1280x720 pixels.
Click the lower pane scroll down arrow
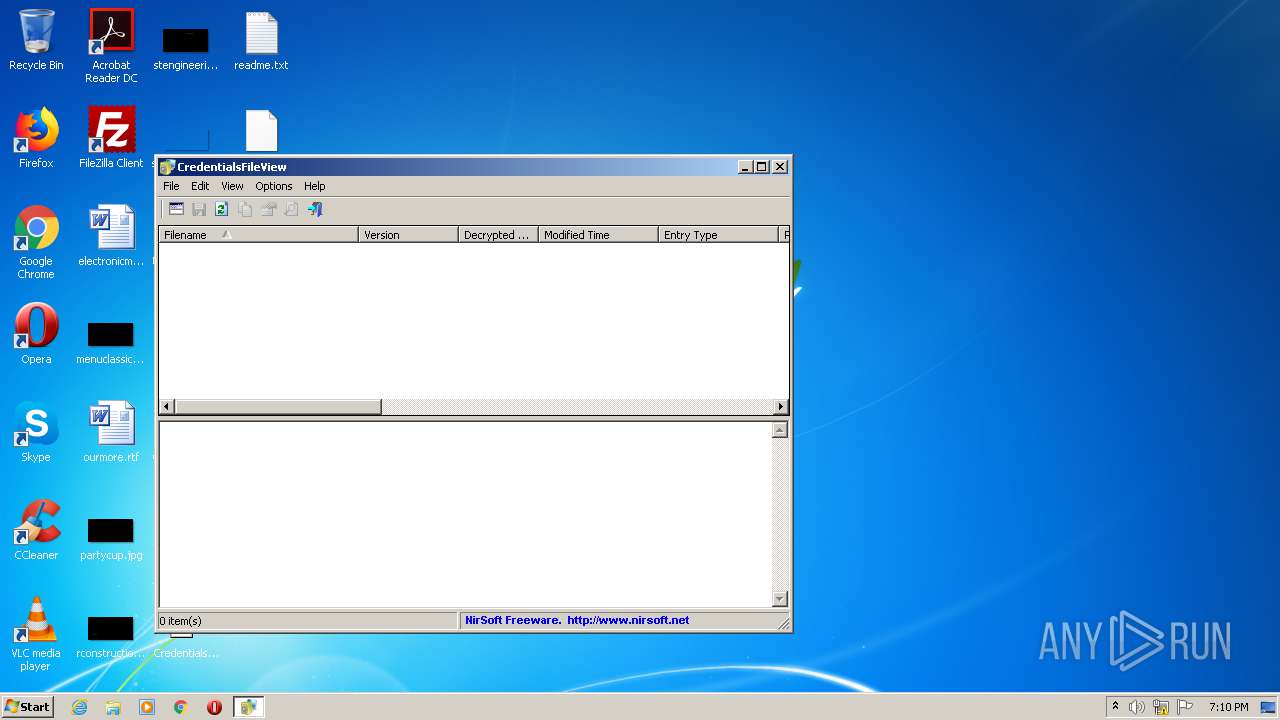coord(780,599)
